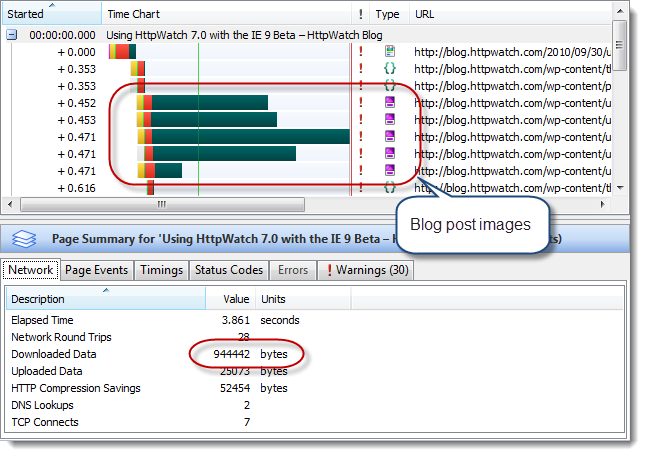
Task: Switch to the Timings tab
Action: [161, 270]
